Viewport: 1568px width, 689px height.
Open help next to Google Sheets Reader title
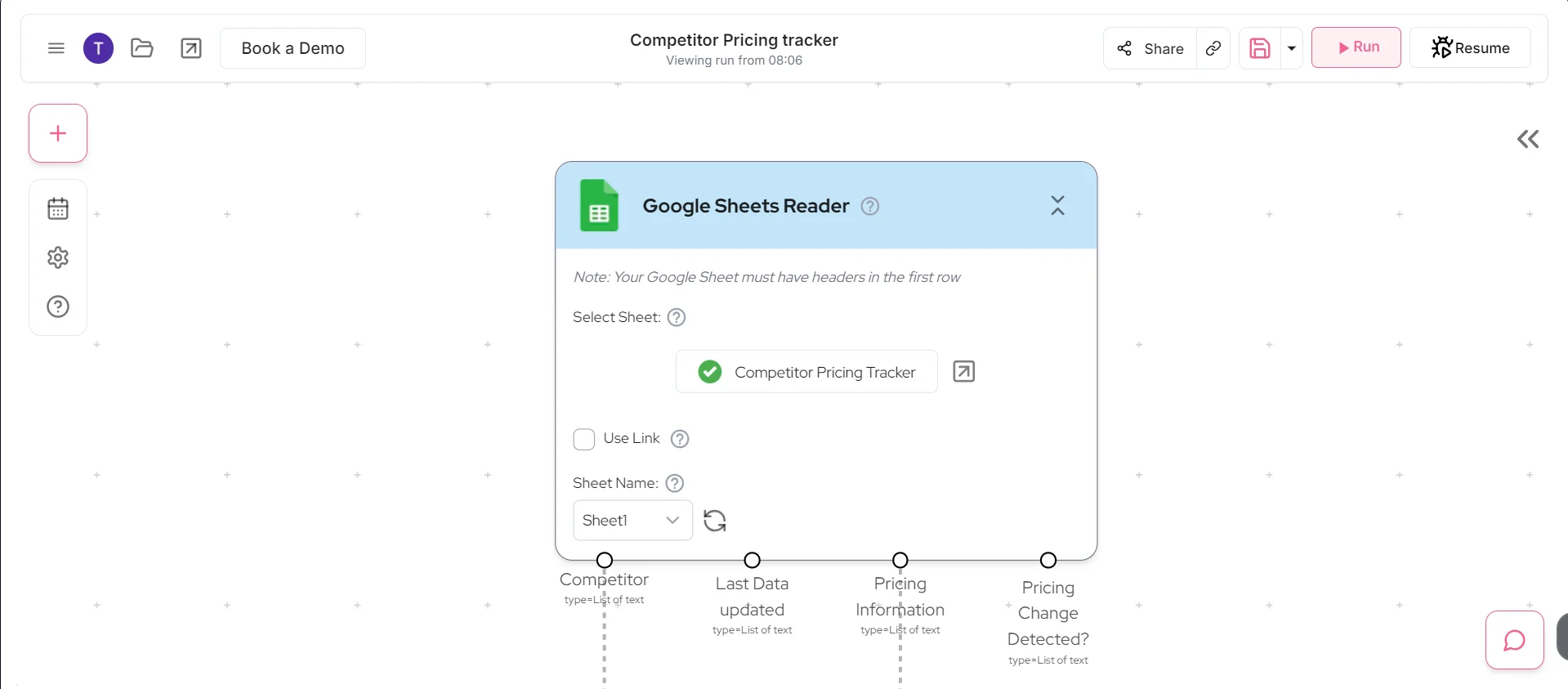pos(870,206)
